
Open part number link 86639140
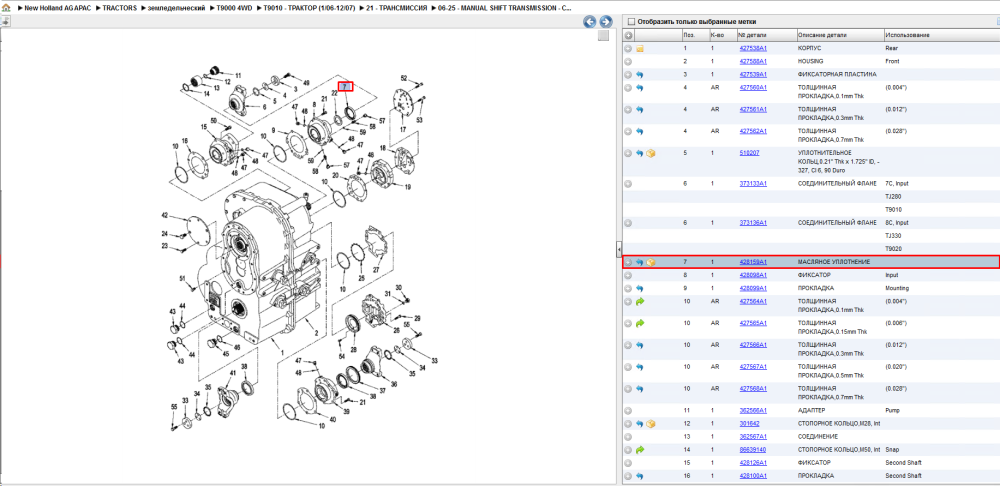coord(753,450)
